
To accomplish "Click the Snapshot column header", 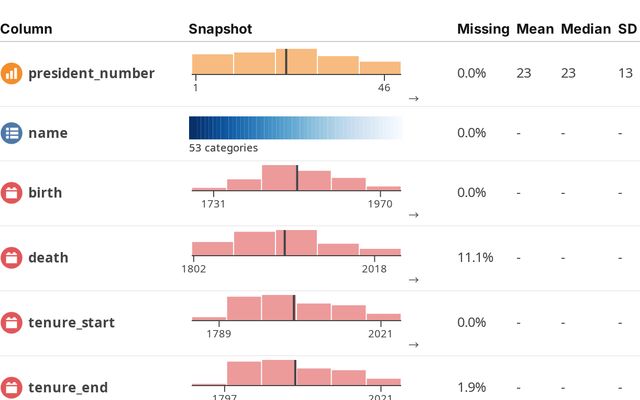I will point(220,29).
